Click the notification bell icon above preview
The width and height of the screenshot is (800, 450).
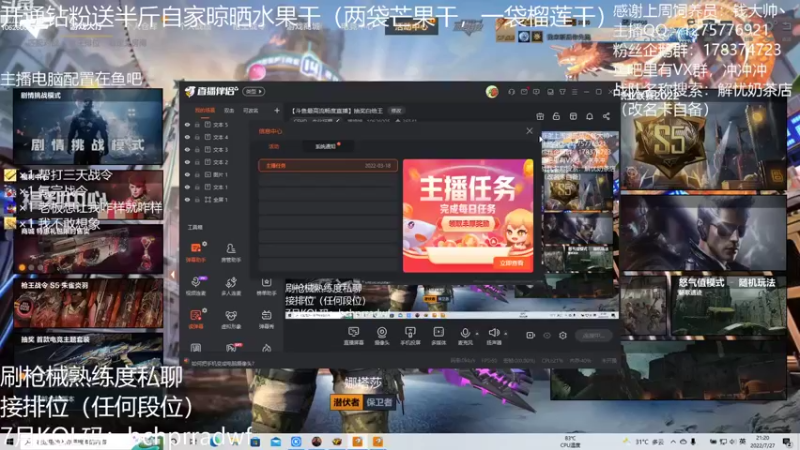589,116
